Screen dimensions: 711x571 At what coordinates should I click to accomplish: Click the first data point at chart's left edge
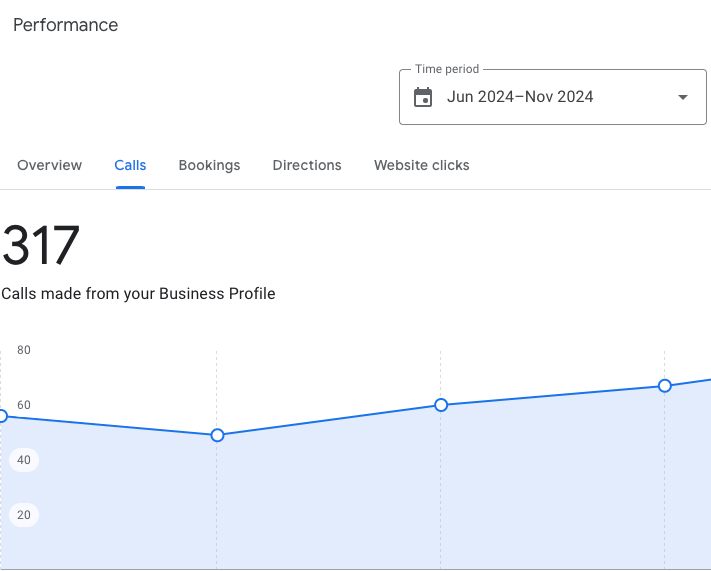[x=2, y=416]
